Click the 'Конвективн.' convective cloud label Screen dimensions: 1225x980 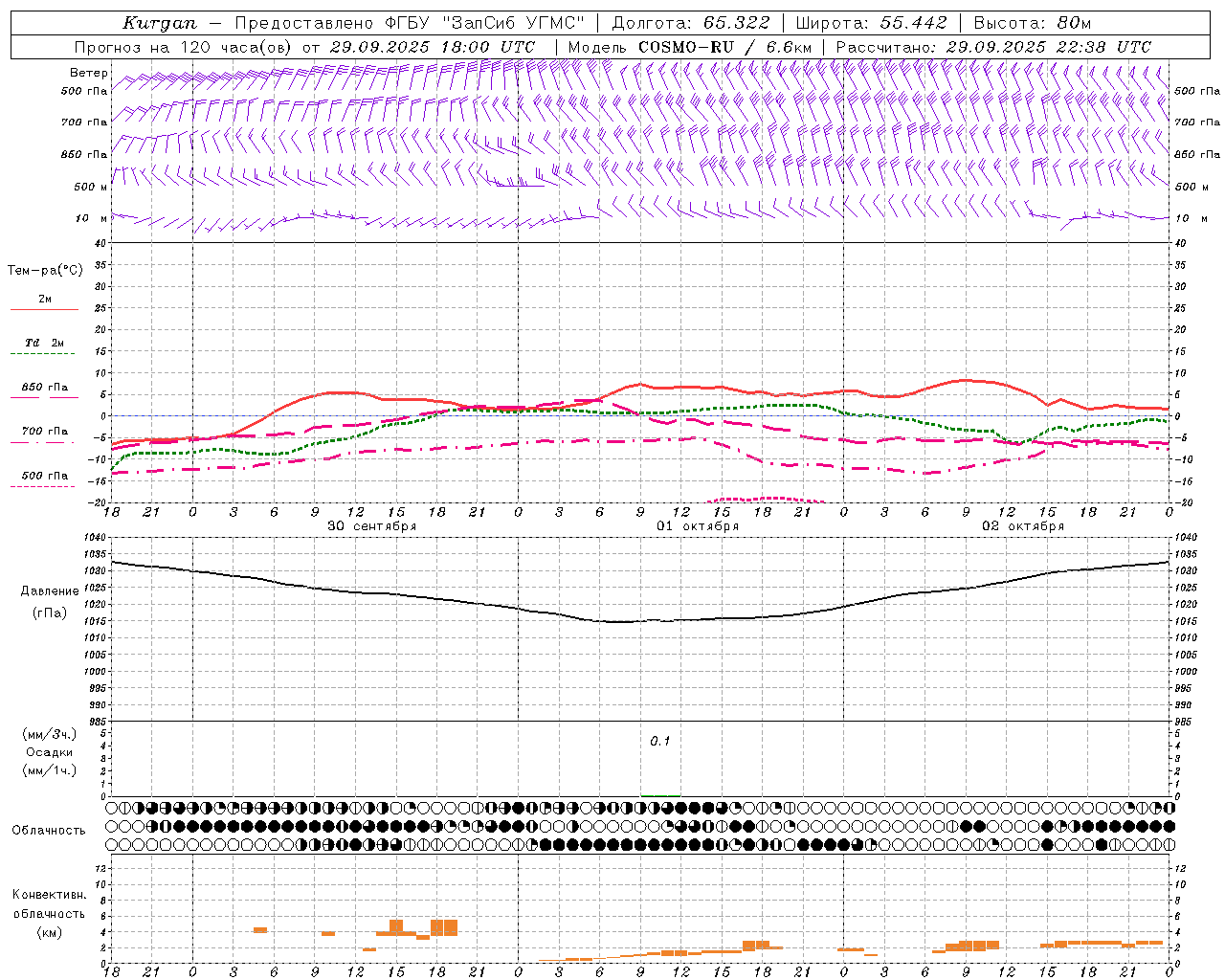click(x=49, y=895)
